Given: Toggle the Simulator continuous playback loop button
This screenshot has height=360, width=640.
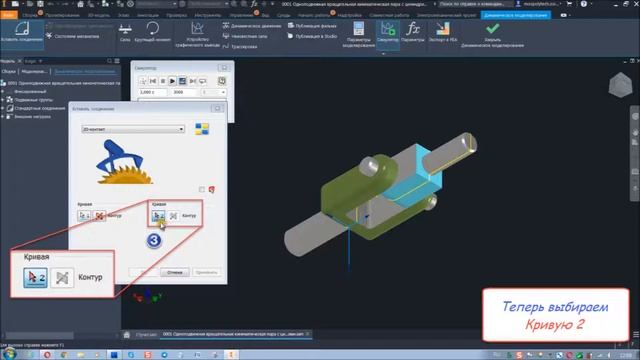Looking at the screenshot, I should point(202,81).
